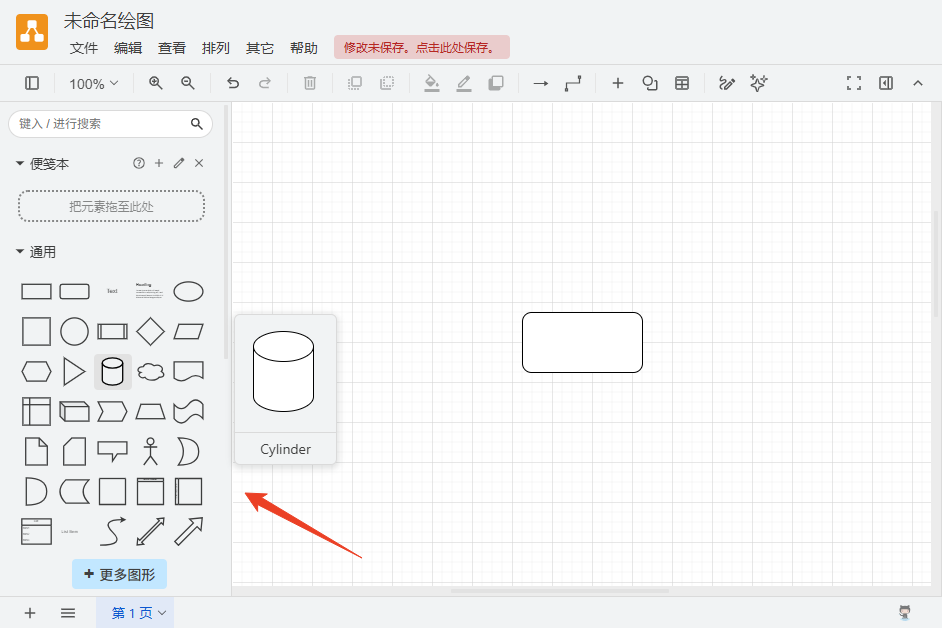Zoom in with the magnifier plus icon
This screenshot has height=628, width=942.
[x=156, y=83]
